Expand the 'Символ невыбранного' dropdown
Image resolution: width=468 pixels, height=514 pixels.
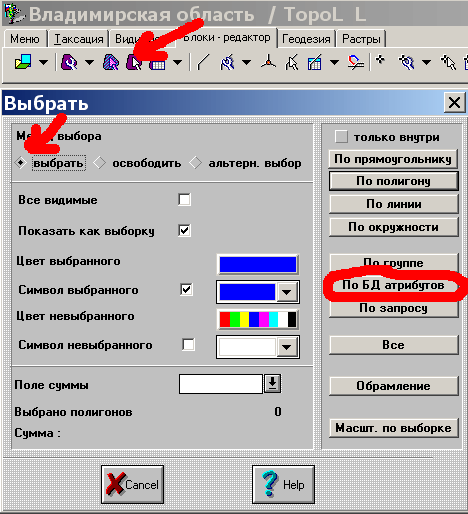tap(287, 347)
